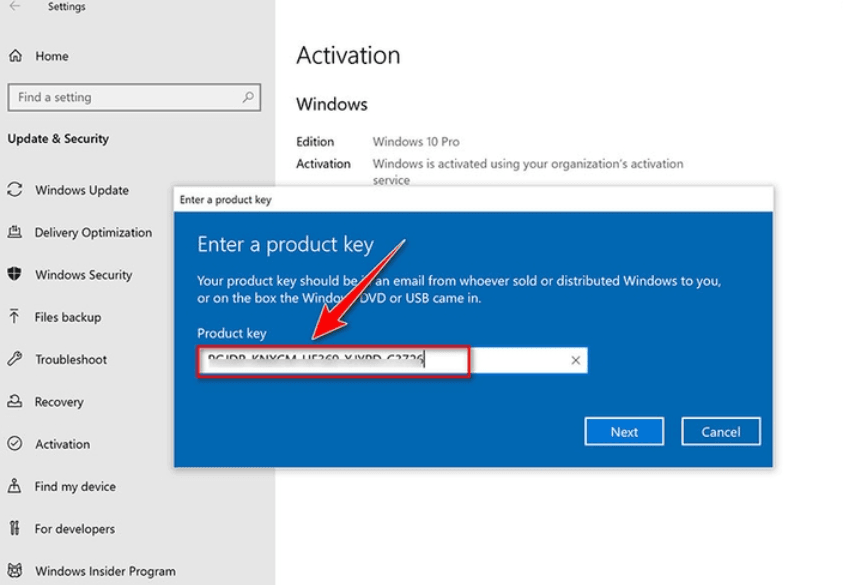Open the Home icon in sidebar
This screenshot has width=843, height=585.
(16, 55)
